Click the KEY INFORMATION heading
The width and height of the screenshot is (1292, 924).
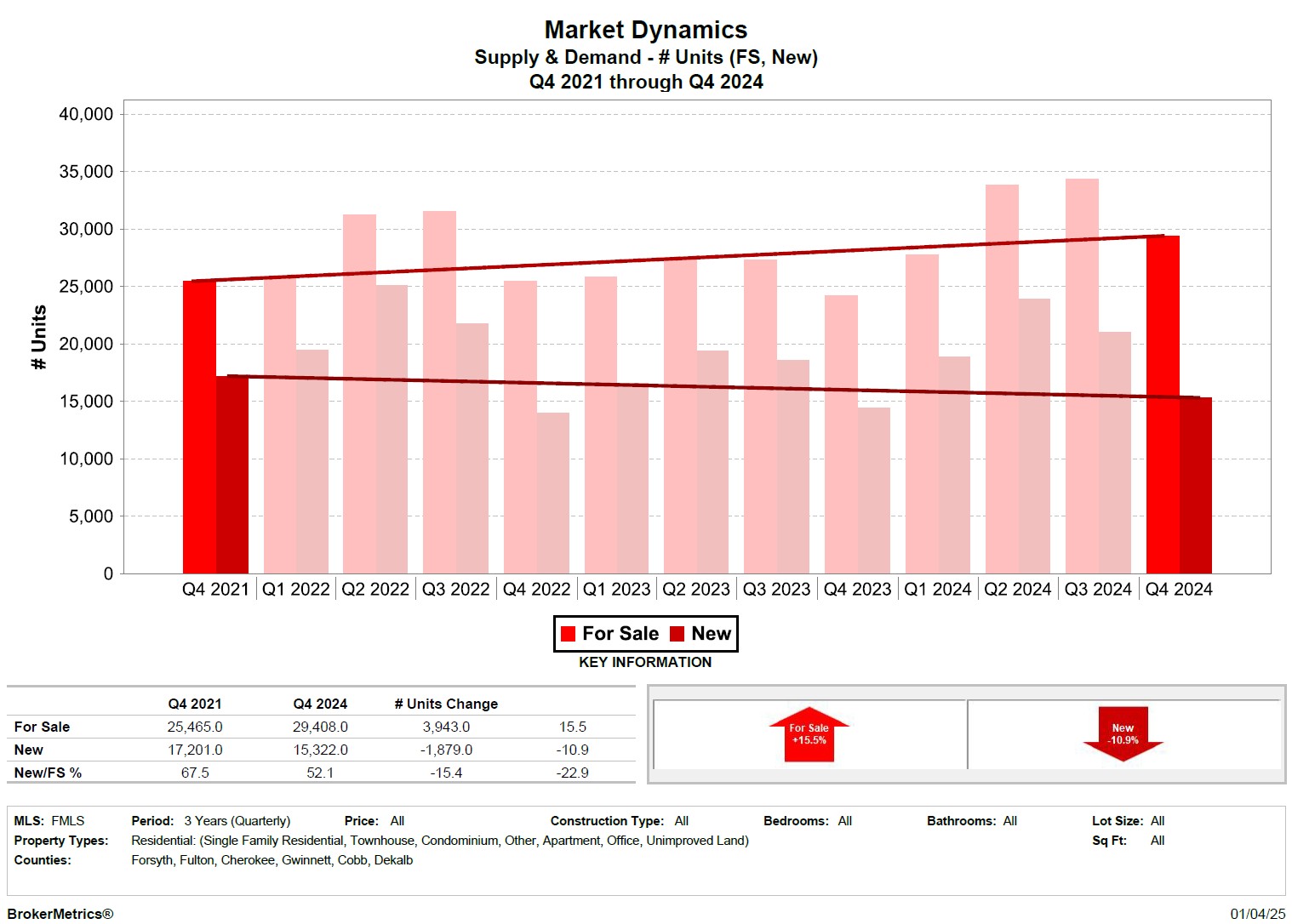645,663
